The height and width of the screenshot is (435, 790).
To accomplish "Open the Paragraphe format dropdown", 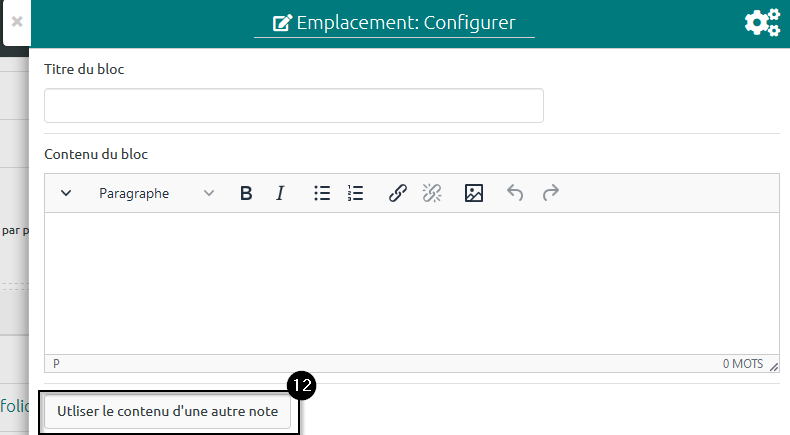I will [x=156, y=194].
